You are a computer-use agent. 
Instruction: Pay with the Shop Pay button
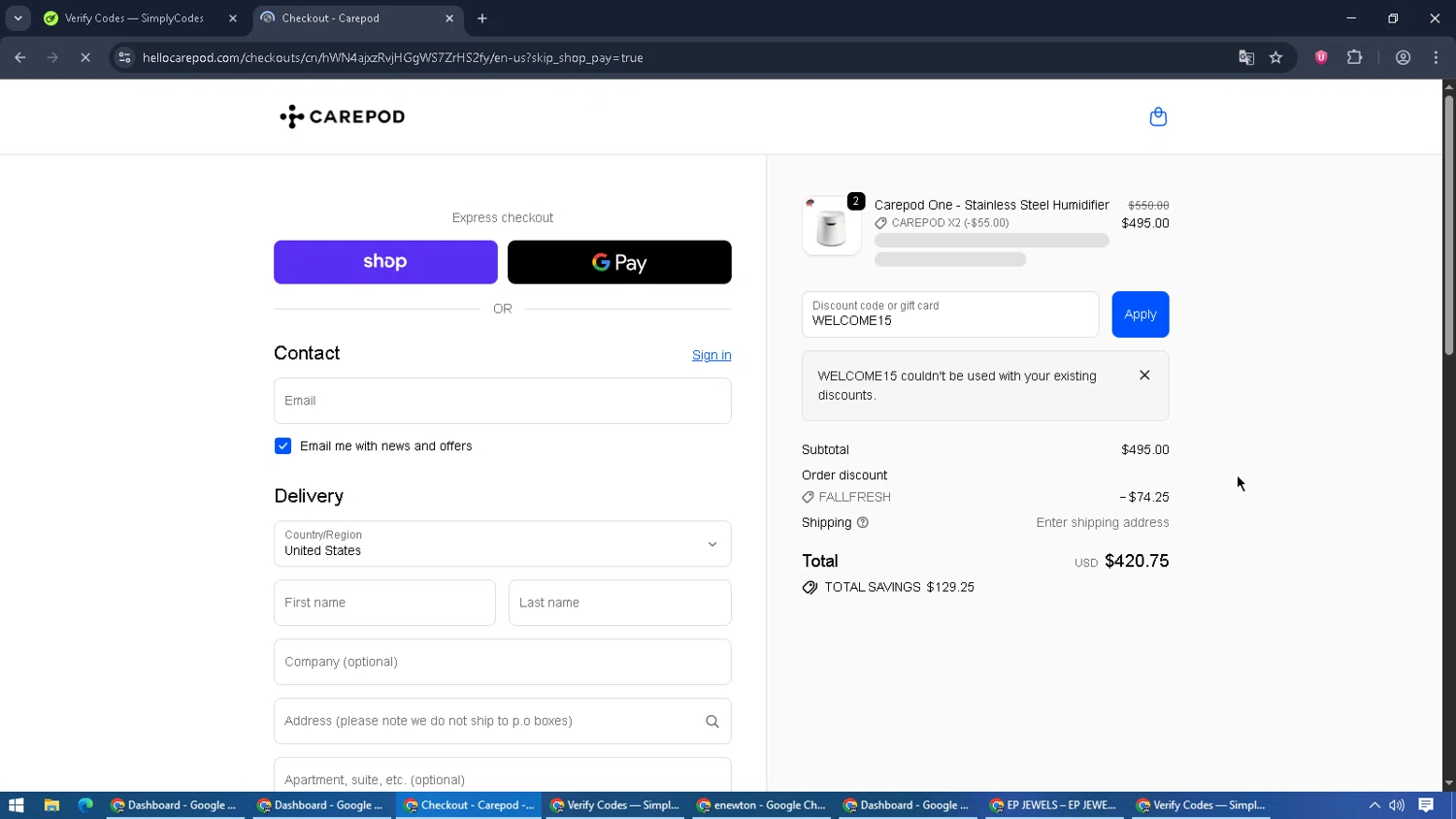[x=385, y=262]
